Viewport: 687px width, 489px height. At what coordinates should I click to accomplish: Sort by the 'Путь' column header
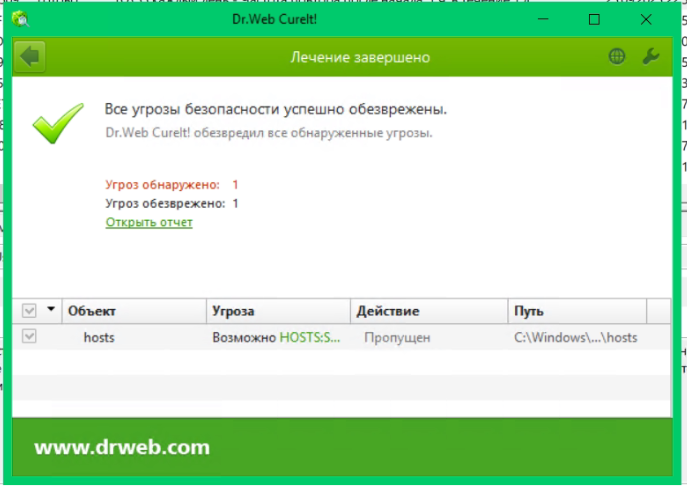[x=577, y=311]
